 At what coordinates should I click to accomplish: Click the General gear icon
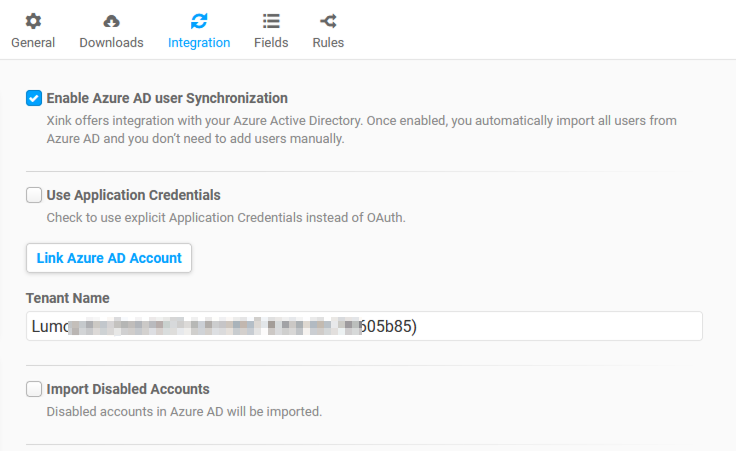tap(33, 21)
